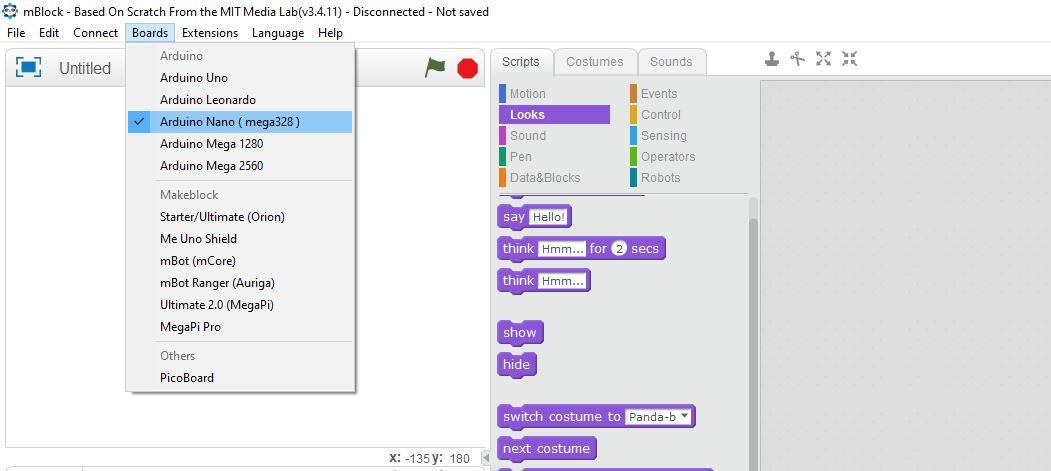Open the Connect menu
This screenshot has height=471, width=1051.
95,33
